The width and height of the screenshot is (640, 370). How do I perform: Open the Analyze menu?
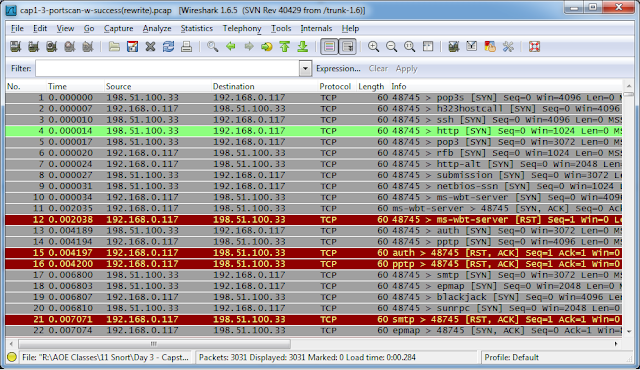(157, 29)
